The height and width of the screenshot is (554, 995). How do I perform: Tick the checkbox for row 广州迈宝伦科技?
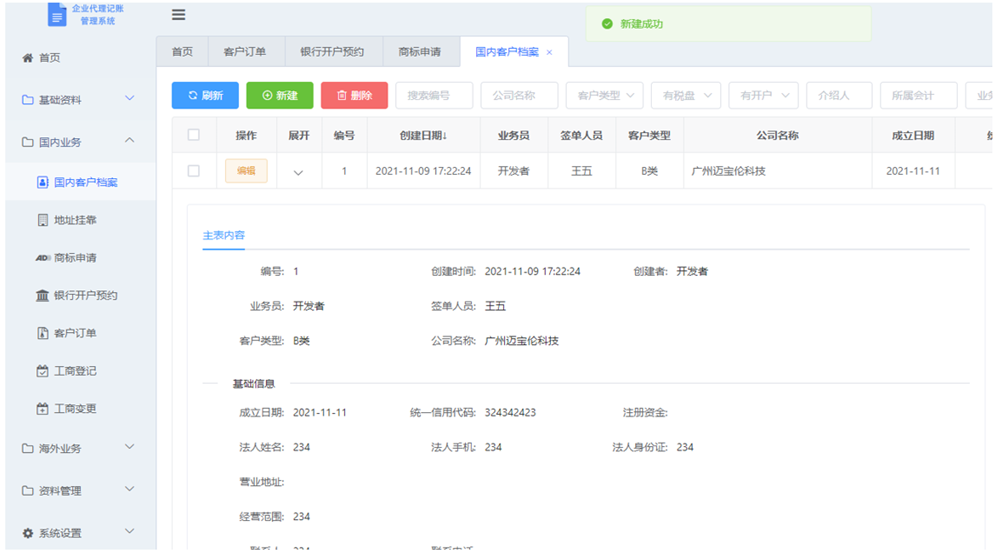tap(194, 171)
